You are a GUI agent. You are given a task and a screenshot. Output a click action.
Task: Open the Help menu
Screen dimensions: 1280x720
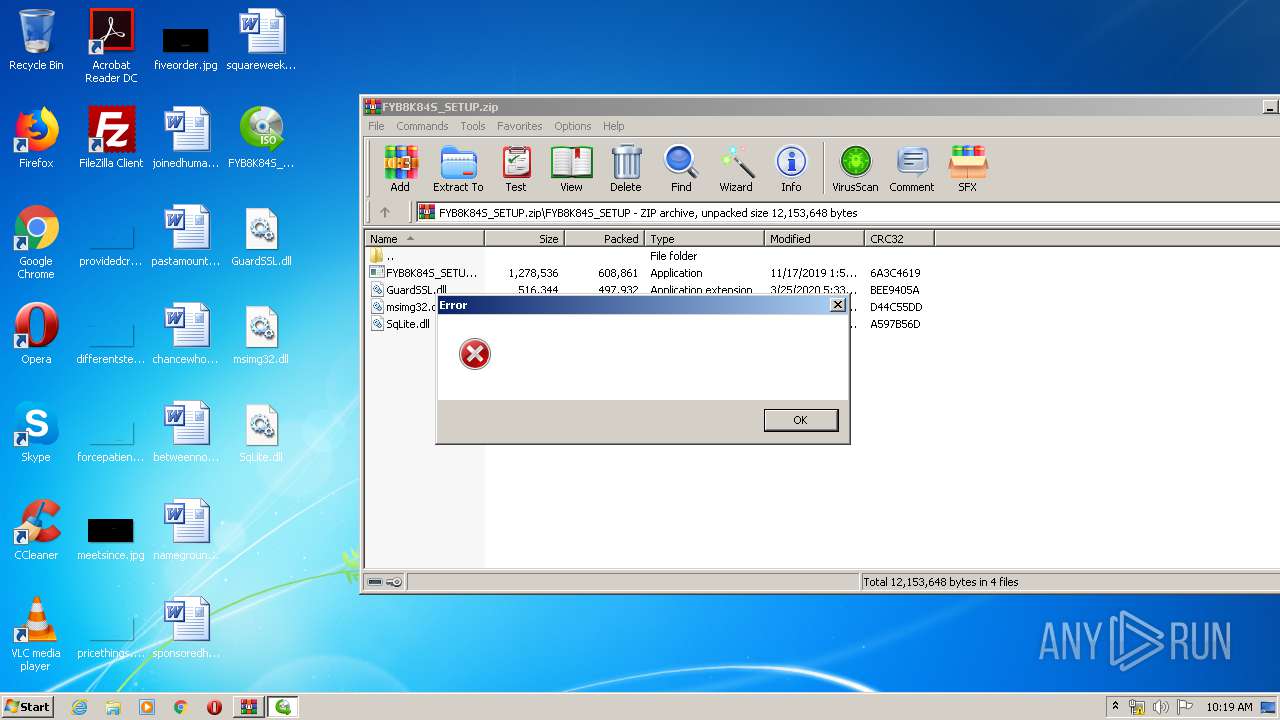point(614,126)
